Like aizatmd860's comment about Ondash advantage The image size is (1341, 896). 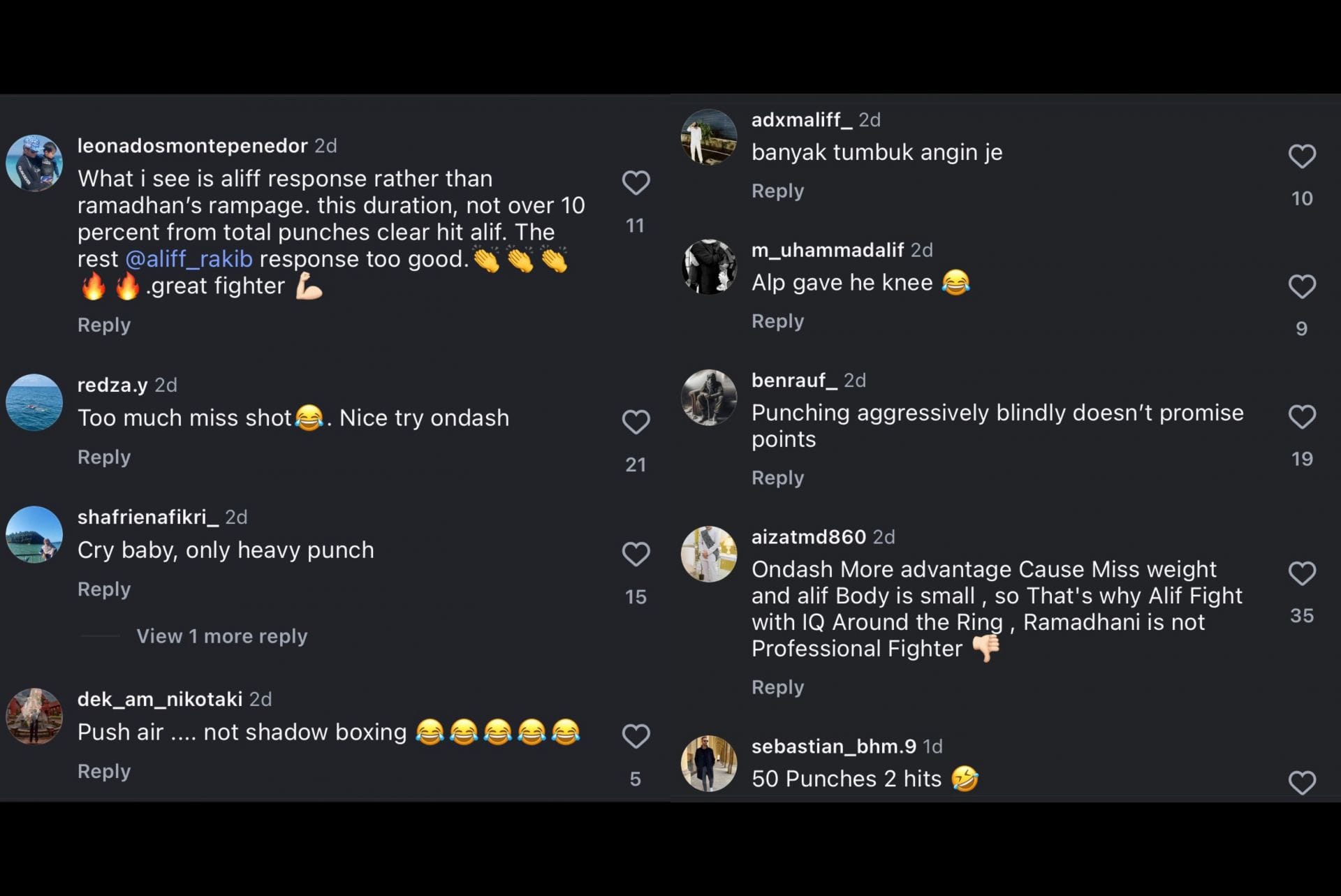coord(1302,573)
